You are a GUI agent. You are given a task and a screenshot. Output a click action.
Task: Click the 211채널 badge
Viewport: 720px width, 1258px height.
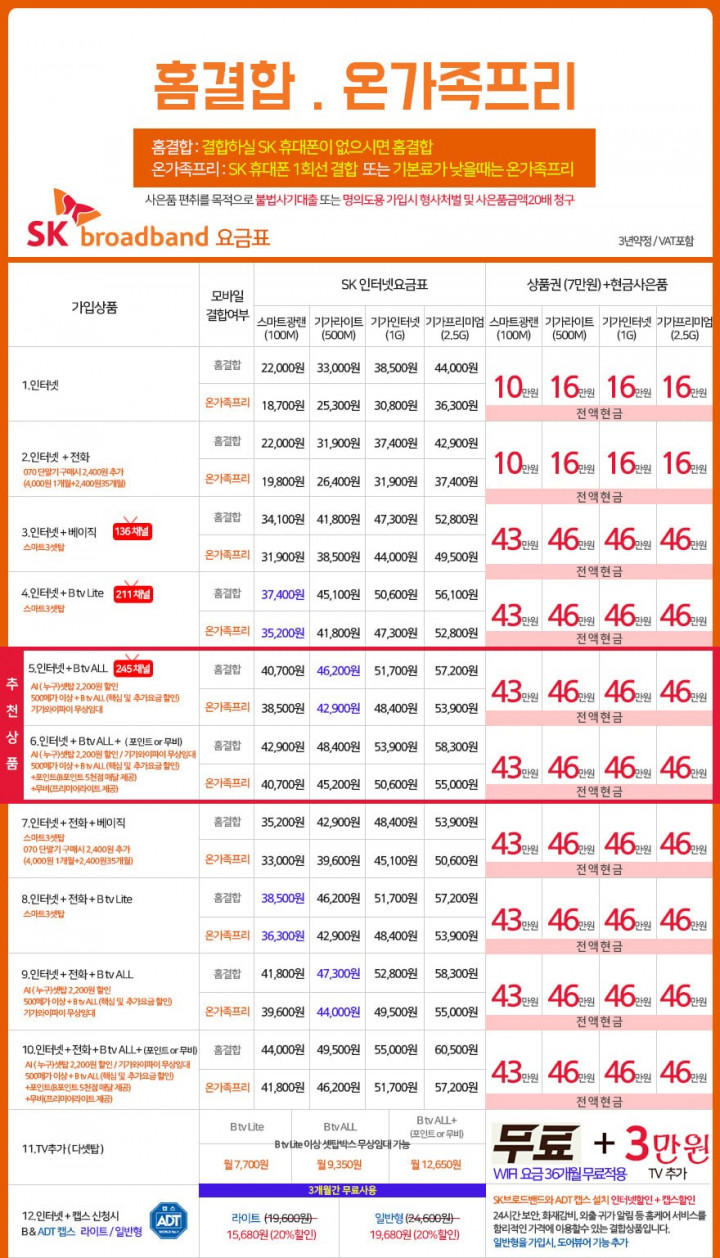pos(134,594)
